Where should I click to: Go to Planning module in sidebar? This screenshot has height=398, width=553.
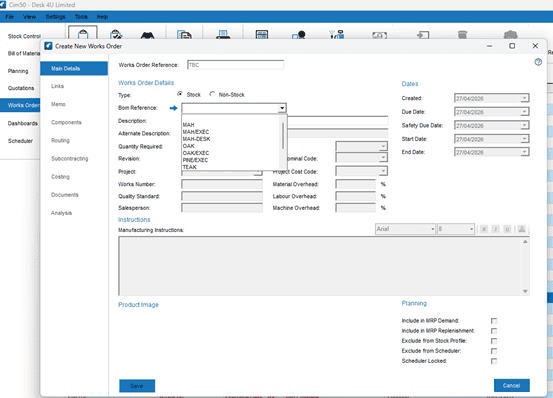(x=18, y=71)
